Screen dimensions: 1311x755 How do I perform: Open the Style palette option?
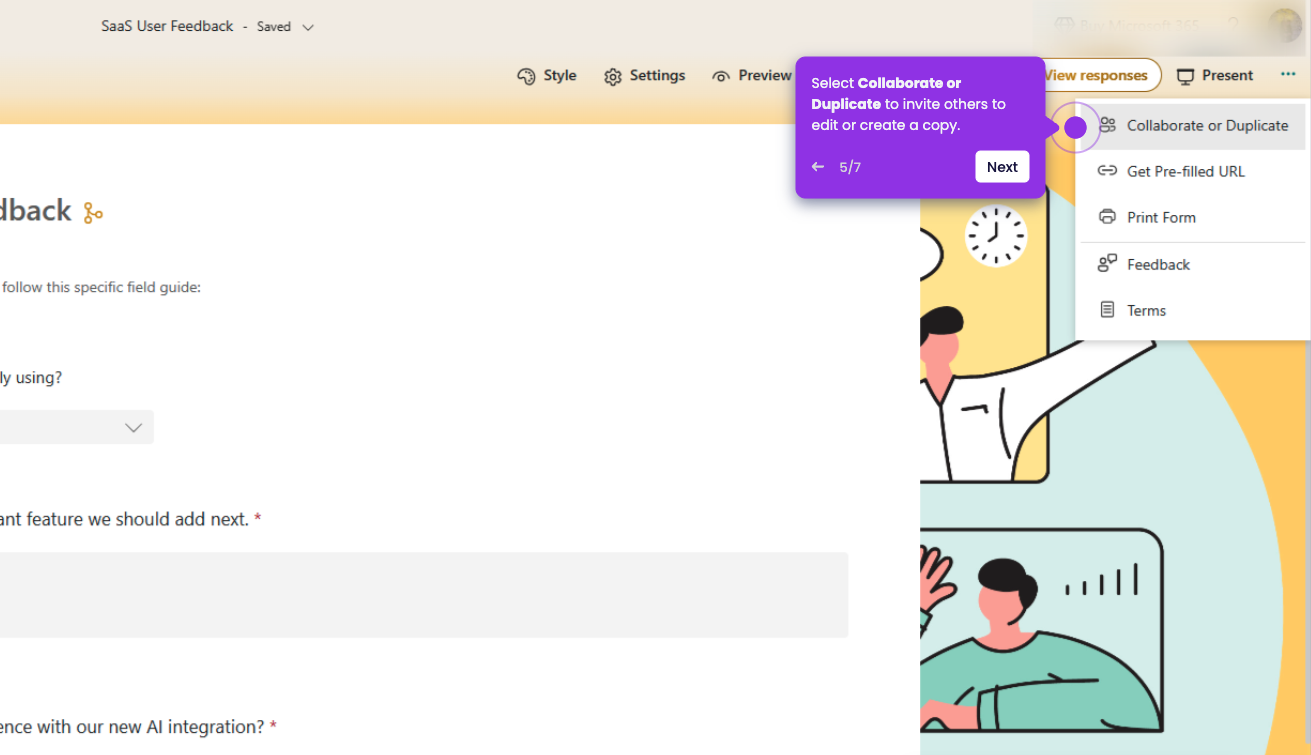[547, 76]
